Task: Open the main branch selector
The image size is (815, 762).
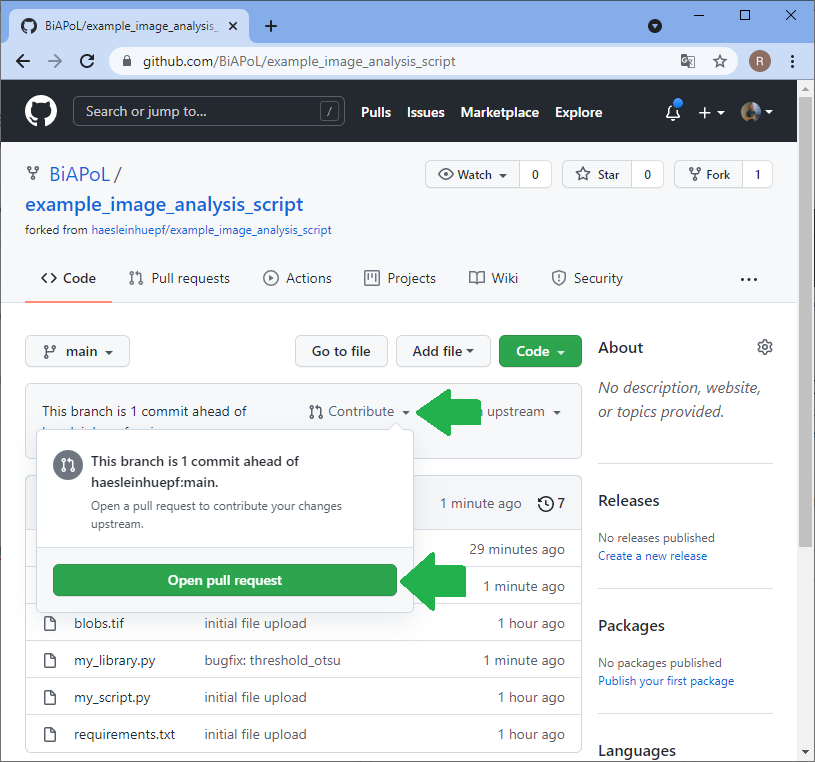Action: point(77,351)
